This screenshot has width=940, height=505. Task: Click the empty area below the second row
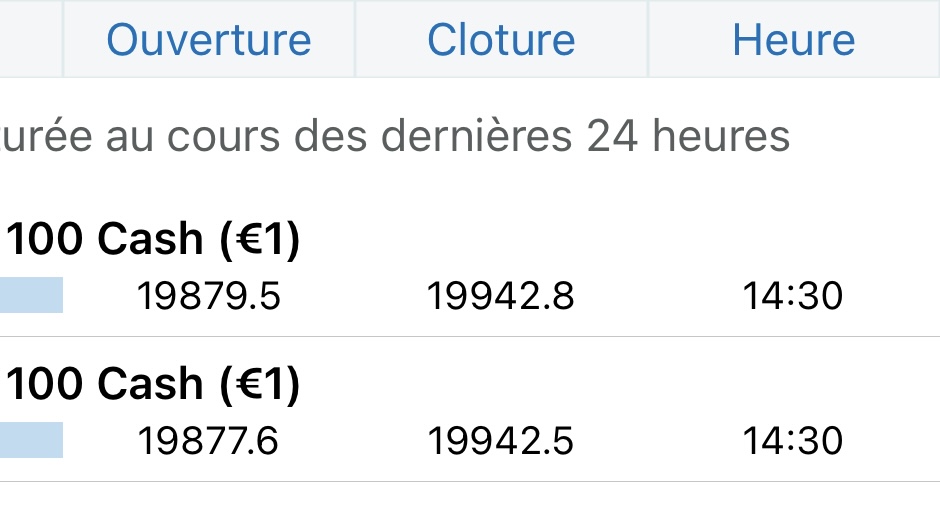pyautogui.click(x=470, y=494)
